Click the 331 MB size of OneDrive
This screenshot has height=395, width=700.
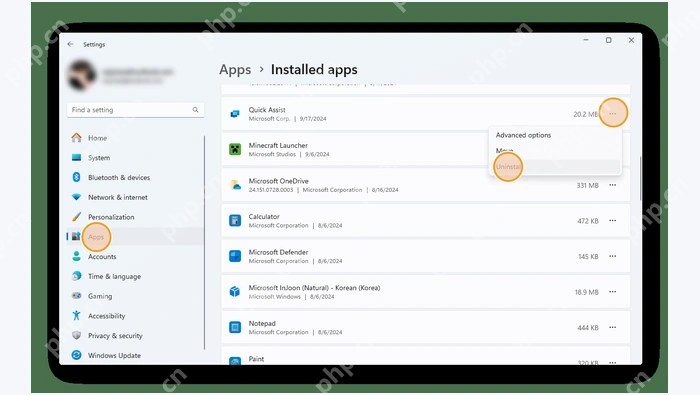pos(587,185)
